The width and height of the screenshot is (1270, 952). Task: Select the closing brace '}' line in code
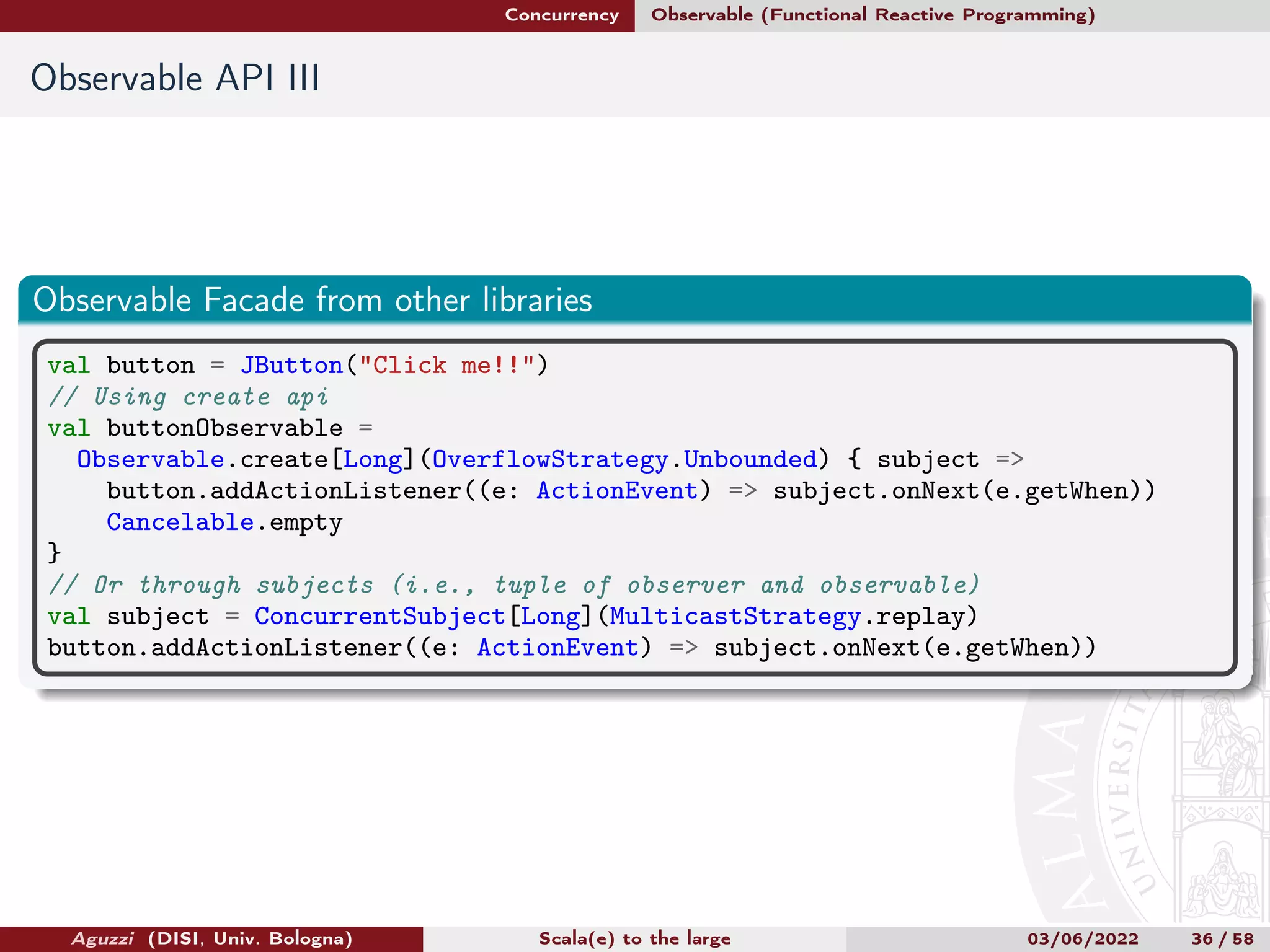(55, 553)
